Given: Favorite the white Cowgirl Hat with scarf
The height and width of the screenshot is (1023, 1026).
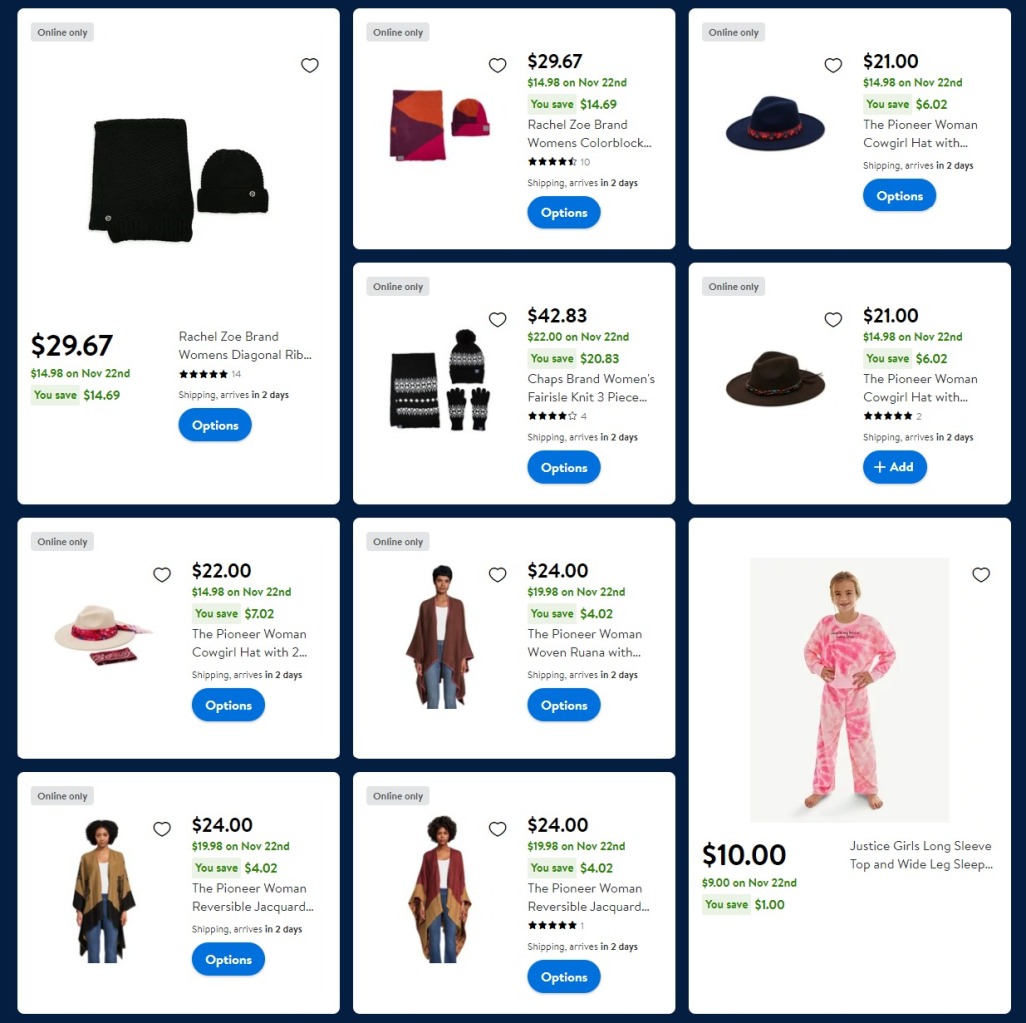Looking at the screenshot, I should point(162,574).
